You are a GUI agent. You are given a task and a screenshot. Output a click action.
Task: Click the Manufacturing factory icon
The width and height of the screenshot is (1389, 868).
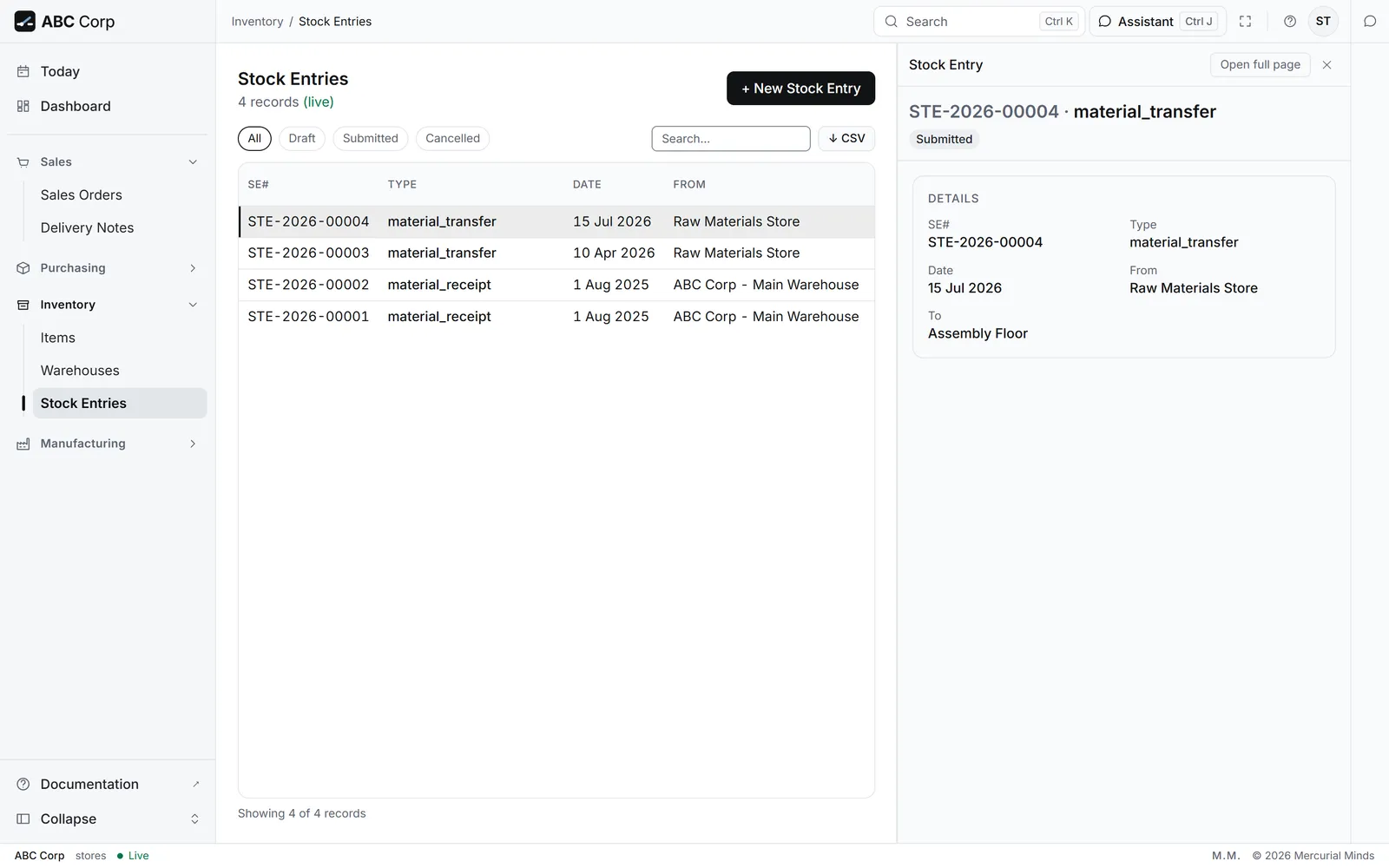point(23,444)
